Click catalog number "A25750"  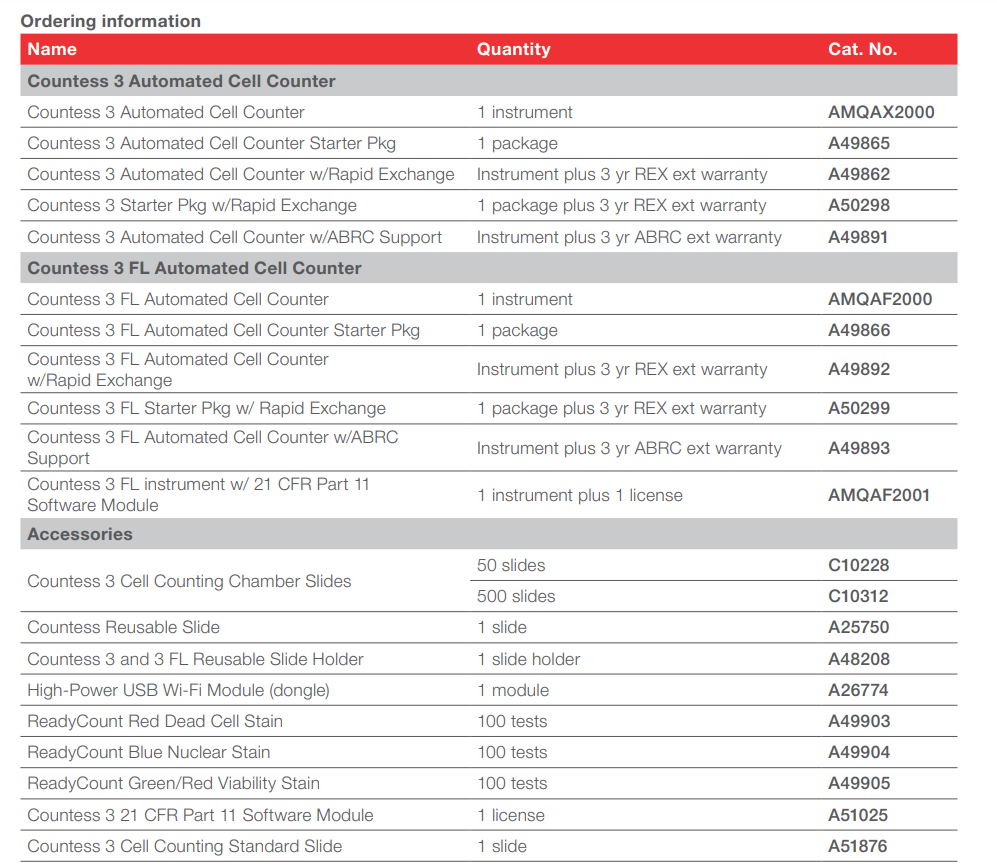[858, 628]
